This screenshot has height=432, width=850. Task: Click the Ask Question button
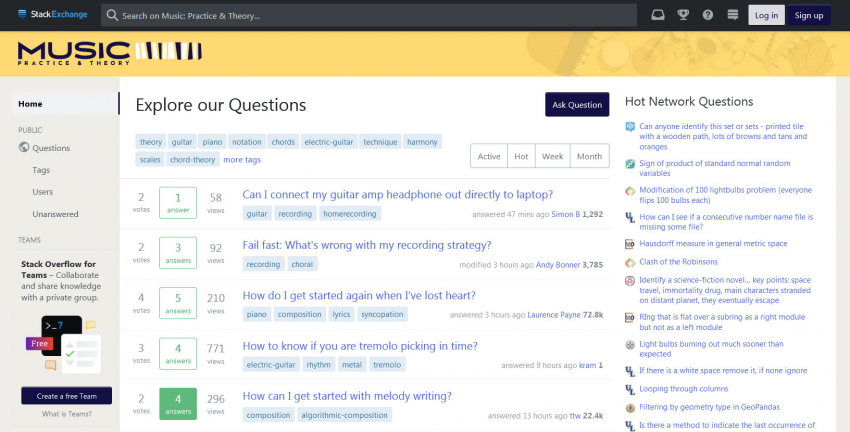[x=577, y=105]
